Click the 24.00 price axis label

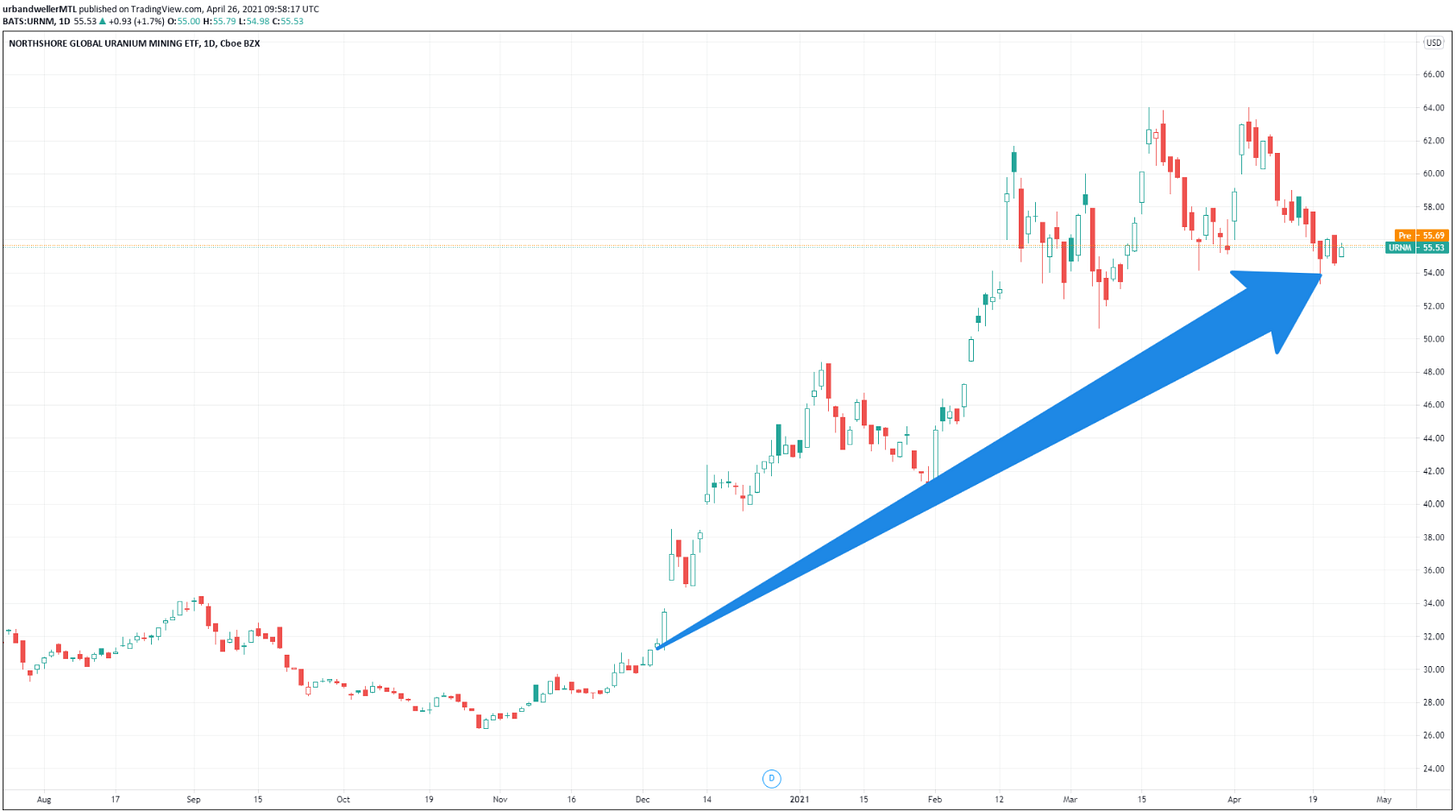[x=1433, y=768]
